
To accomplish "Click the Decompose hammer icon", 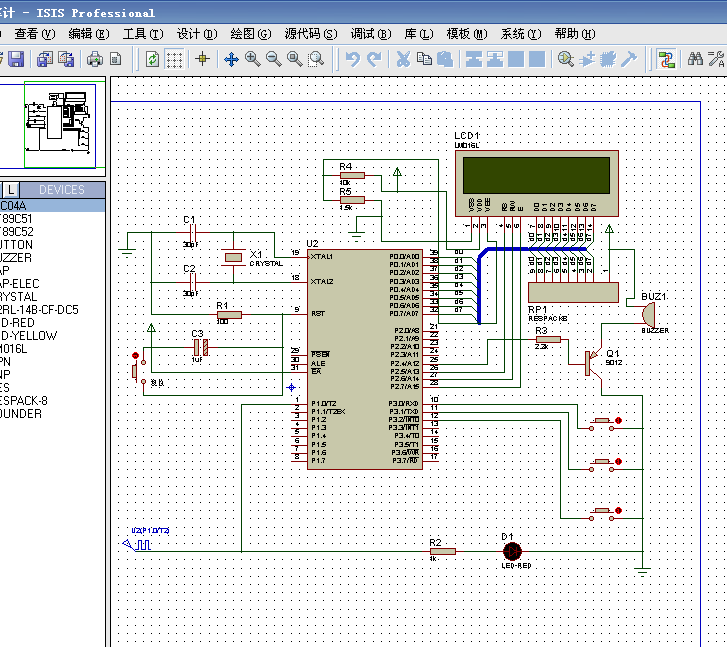I will pyautogui.click(x=629, y=59).
